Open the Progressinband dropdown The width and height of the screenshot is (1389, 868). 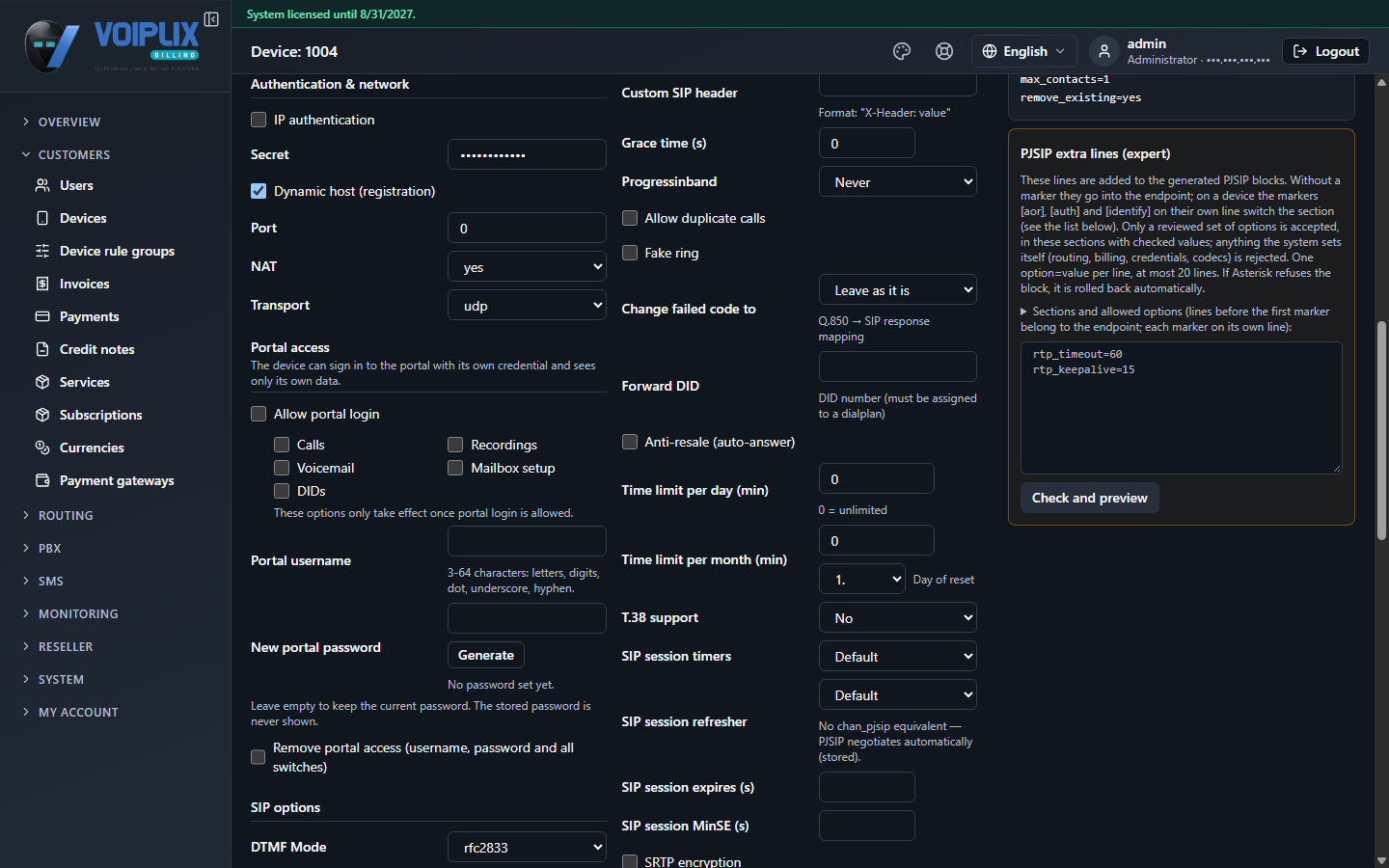tap(898, 182)
